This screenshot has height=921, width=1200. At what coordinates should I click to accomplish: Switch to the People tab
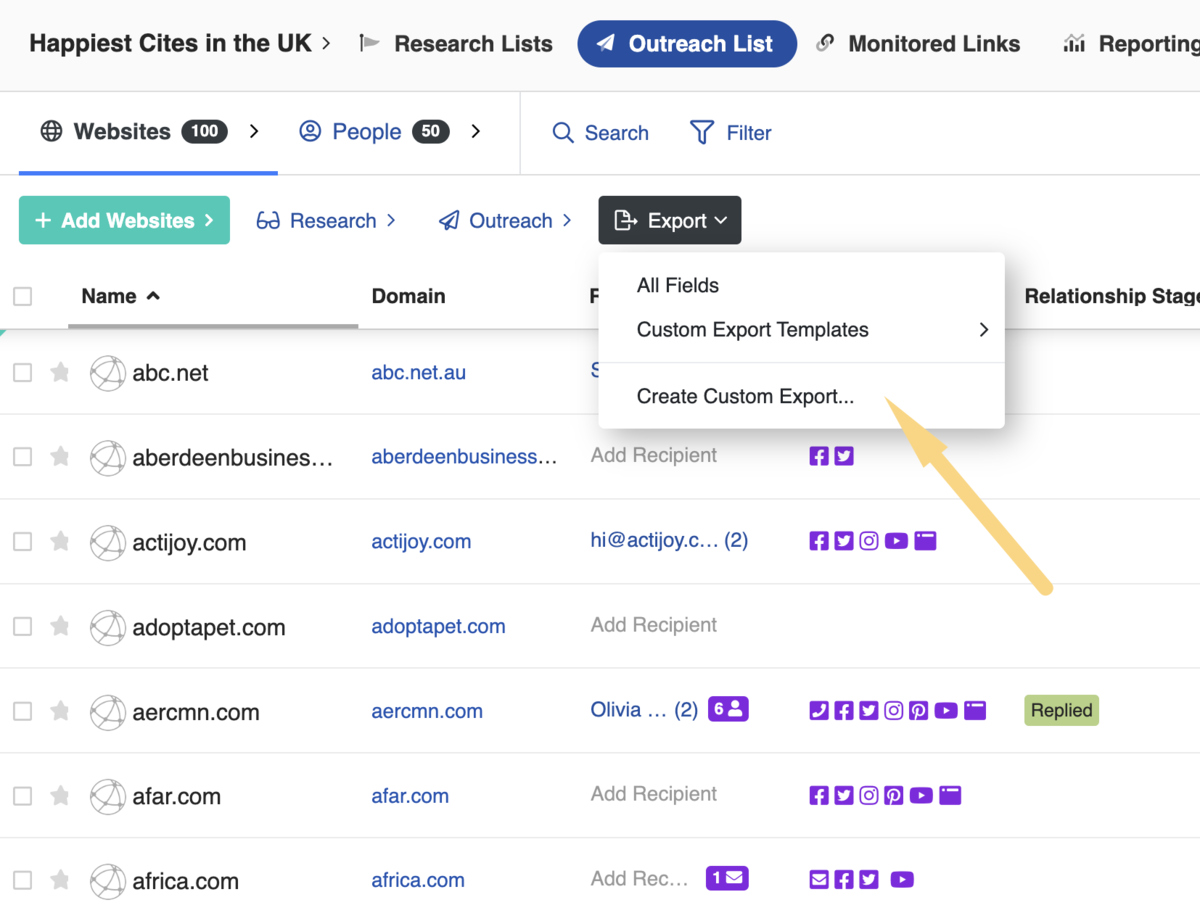coord(366,132)
